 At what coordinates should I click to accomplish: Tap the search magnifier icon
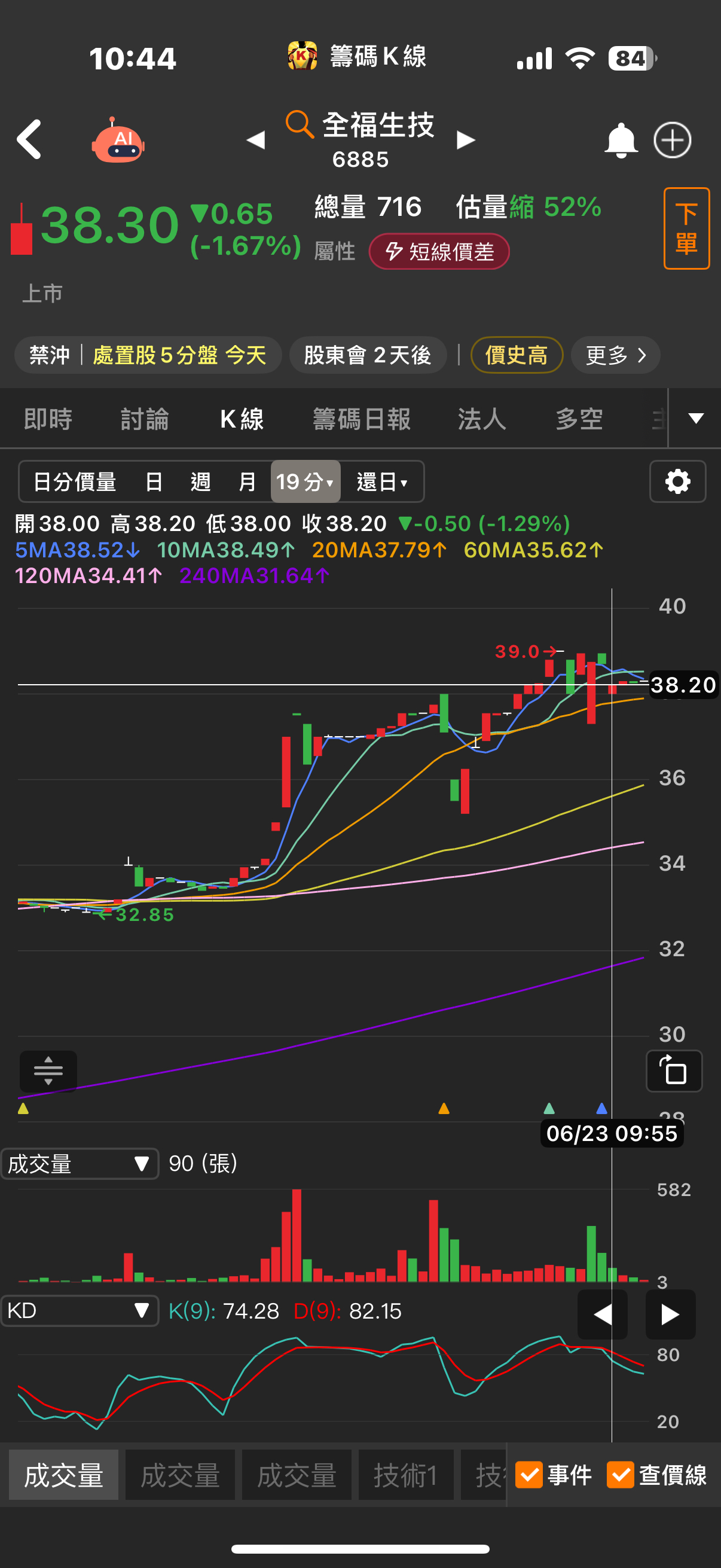click(x=300, y=124)
